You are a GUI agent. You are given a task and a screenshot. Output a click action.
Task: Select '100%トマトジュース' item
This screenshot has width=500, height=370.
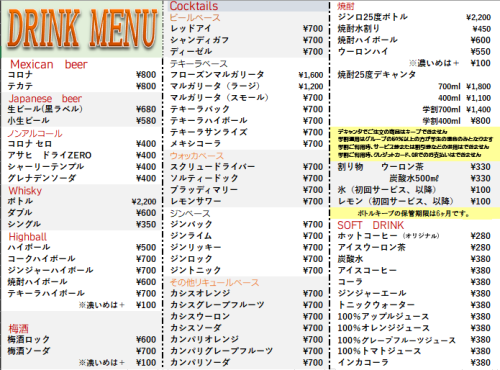pos(379,351)
